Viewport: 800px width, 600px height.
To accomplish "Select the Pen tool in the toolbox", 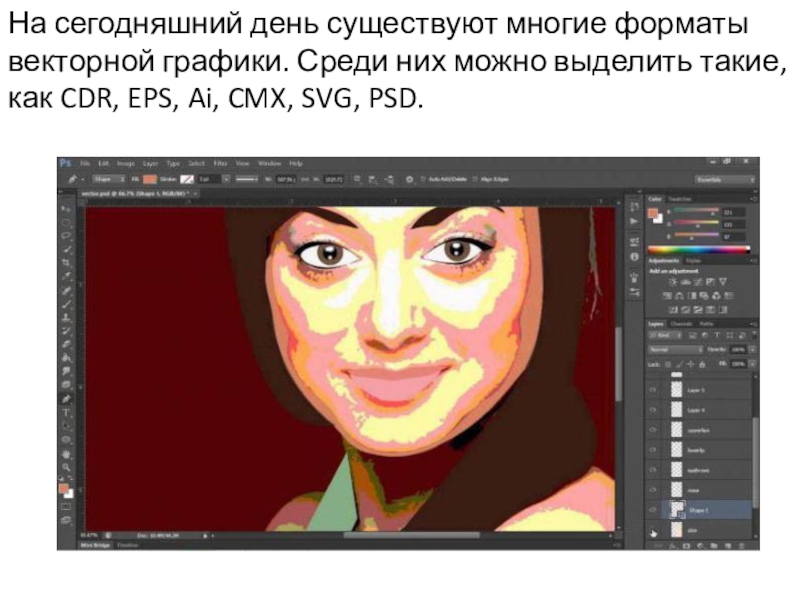I will coord(66,398).
